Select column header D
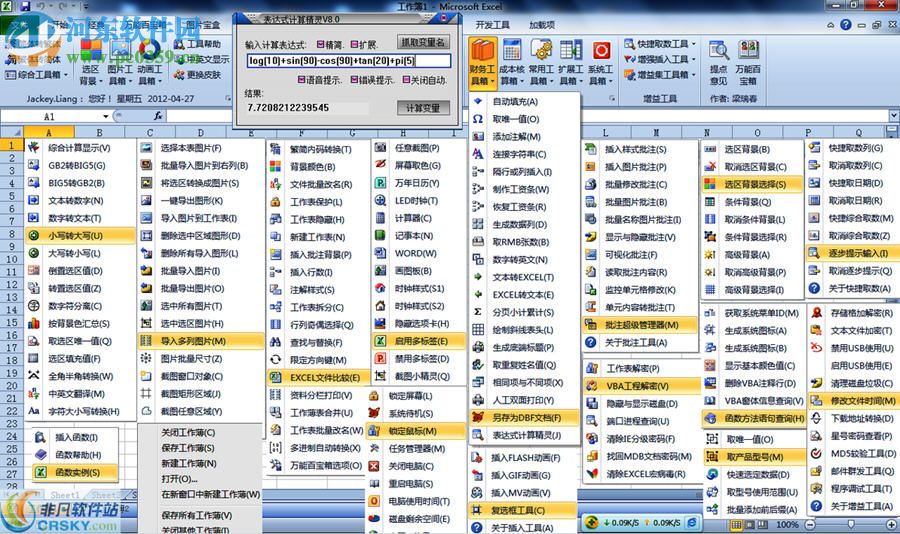This screenshot has height=534, width=900. pyautogui.click(x=200, y=133)
